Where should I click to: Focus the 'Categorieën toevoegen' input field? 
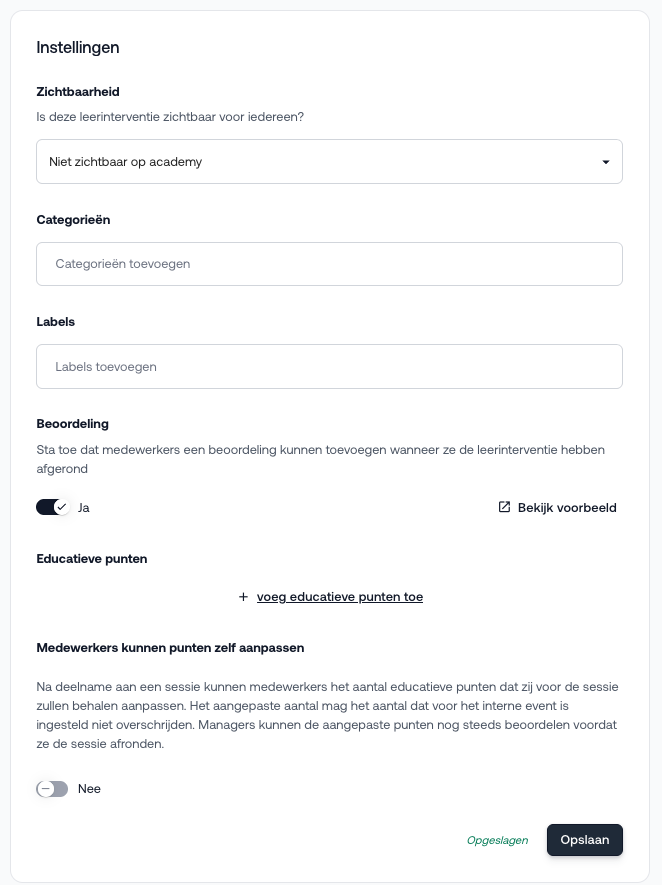329,264
